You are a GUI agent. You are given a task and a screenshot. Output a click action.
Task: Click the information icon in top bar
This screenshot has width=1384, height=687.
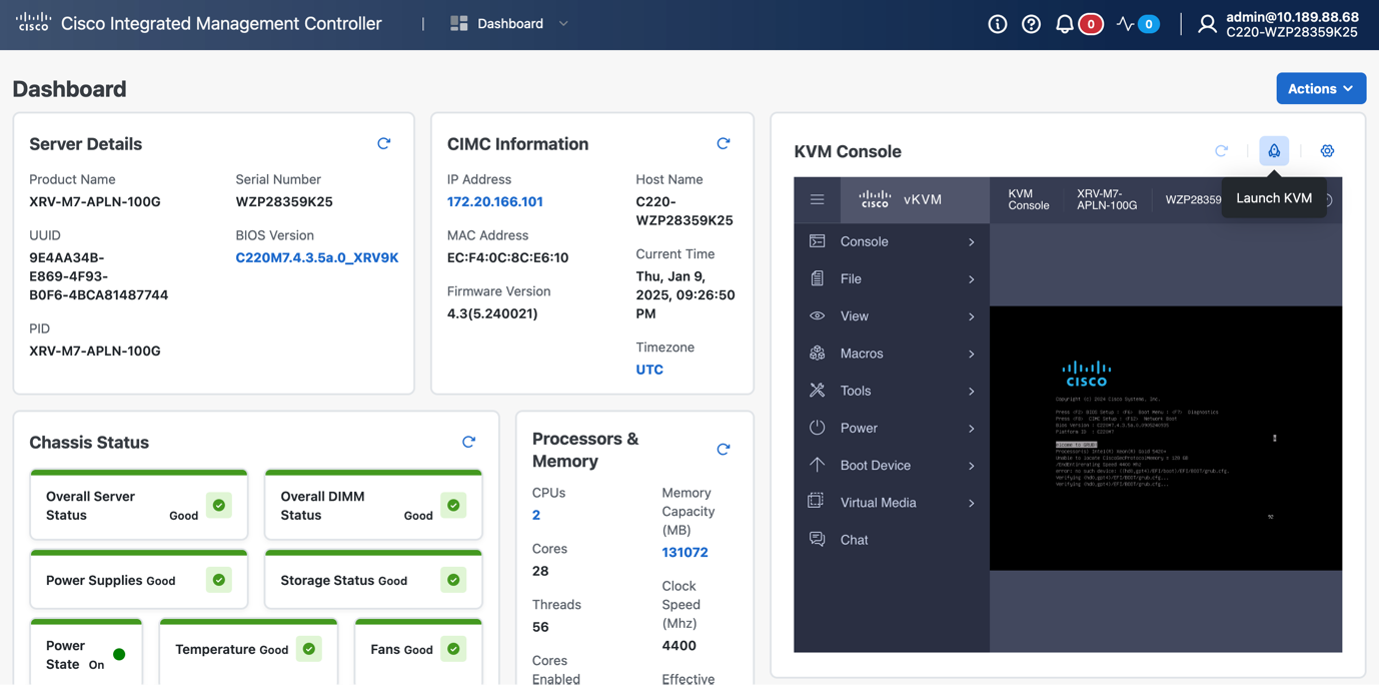[997, 23]
